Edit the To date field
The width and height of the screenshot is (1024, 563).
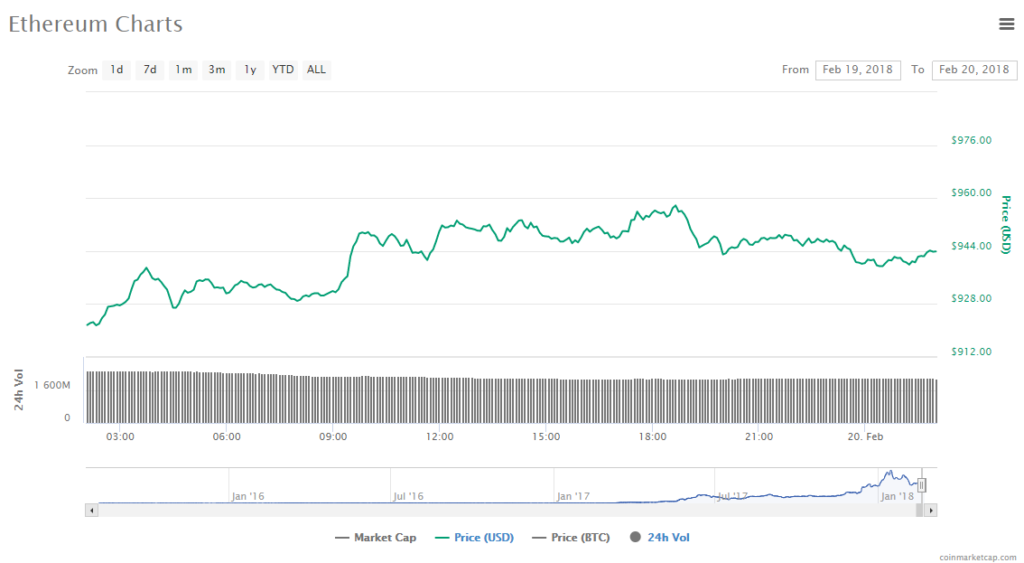(x=974, y=70)
